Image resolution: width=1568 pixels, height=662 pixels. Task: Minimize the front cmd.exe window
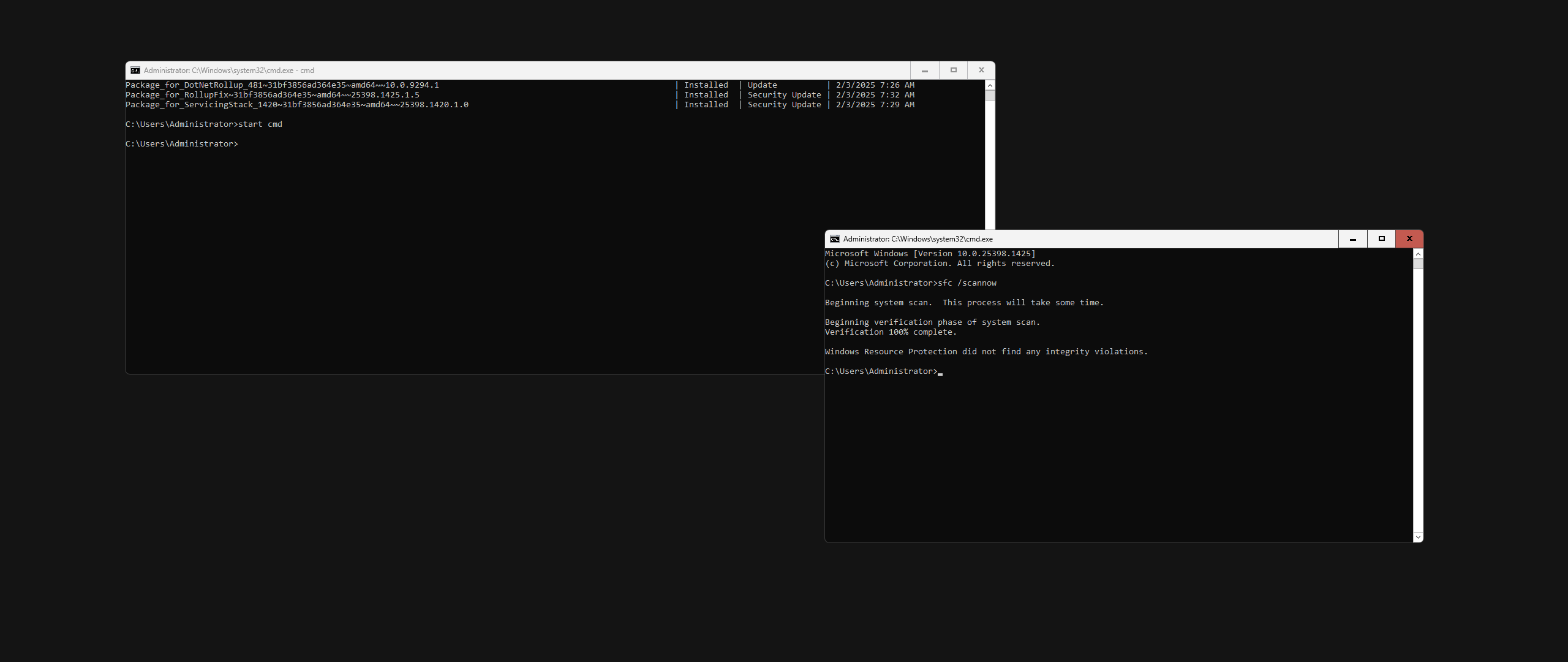1352,239
